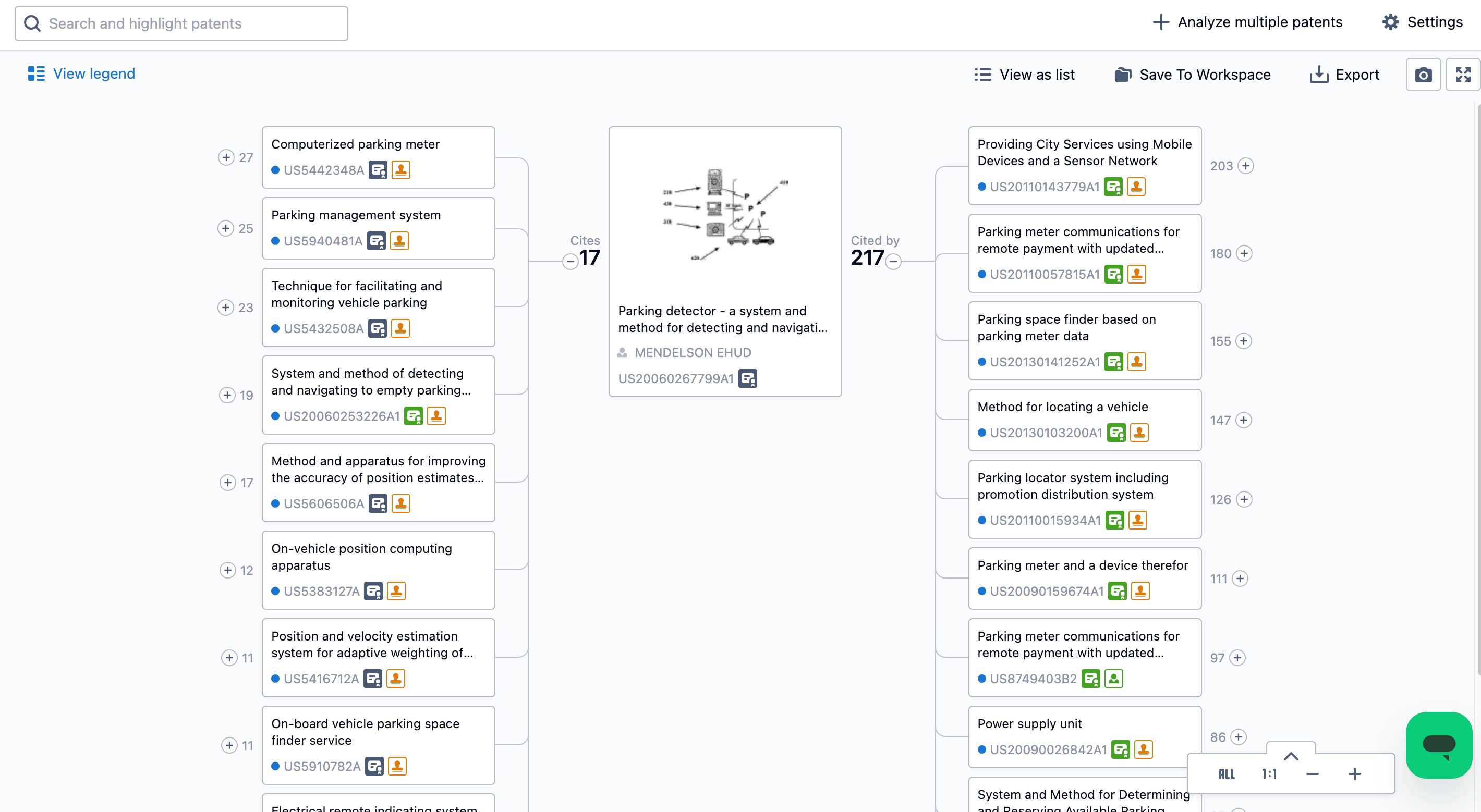1481x812 pixels.
Task: Expand zoom panel with the up chevron
Action: (1291, 756)
